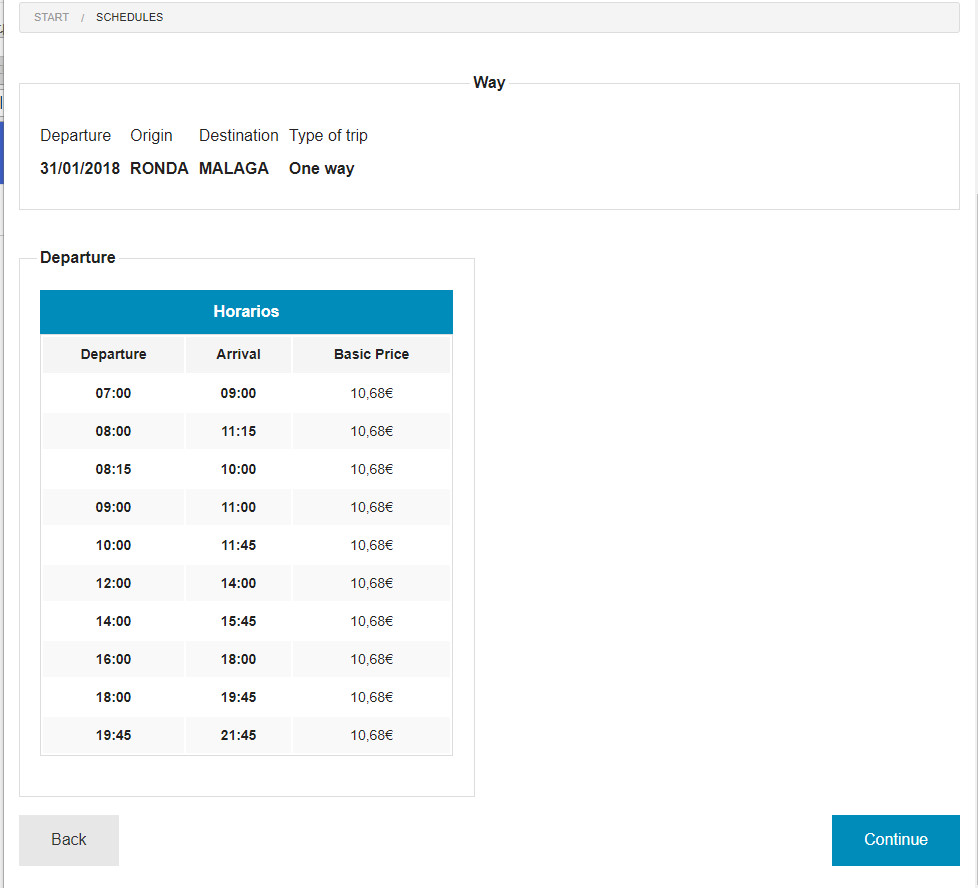
Task: Select the 08:00 departure row
Action: tap(113, 432)
